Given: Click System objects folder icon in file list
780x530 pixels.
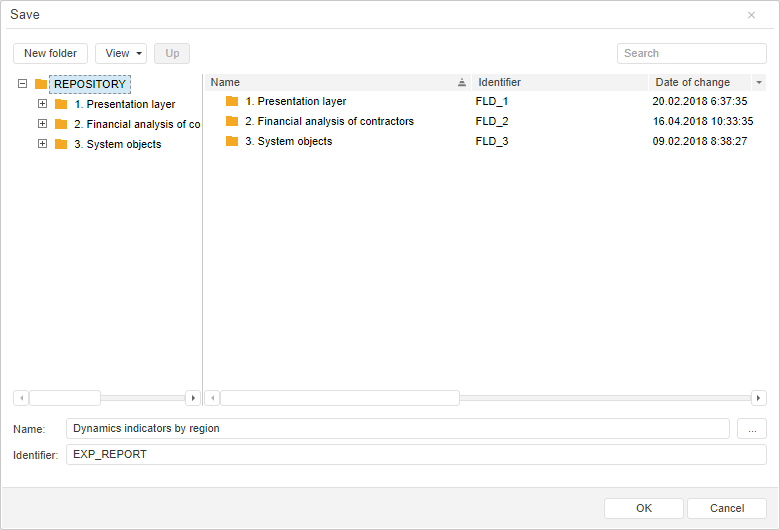Looking at the screenshot, I should tap(232, 141).
